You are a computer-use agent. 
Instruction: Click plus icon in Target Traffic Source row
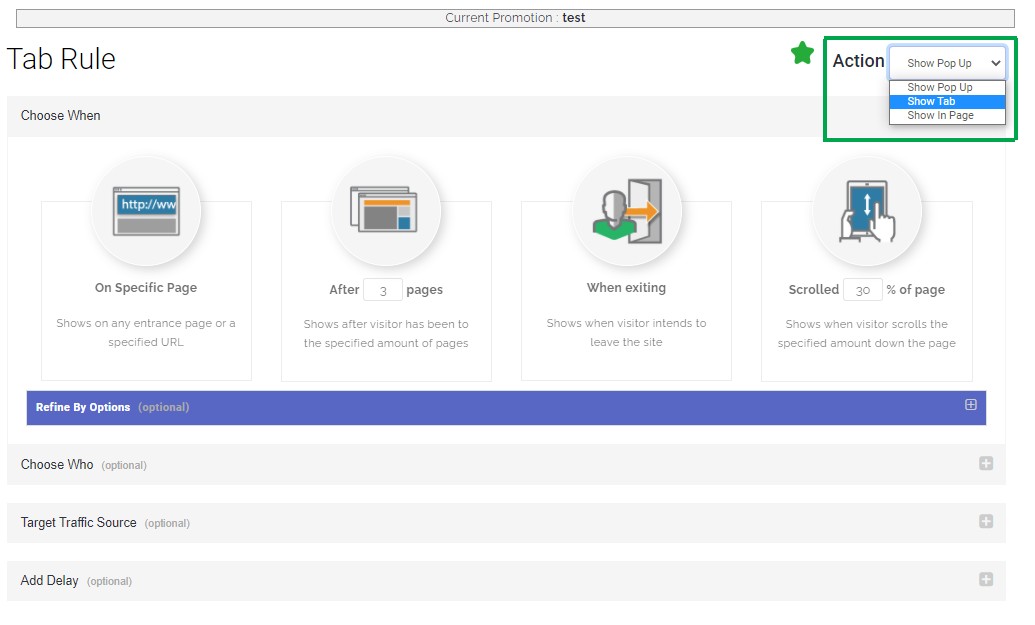coord(986,522)
